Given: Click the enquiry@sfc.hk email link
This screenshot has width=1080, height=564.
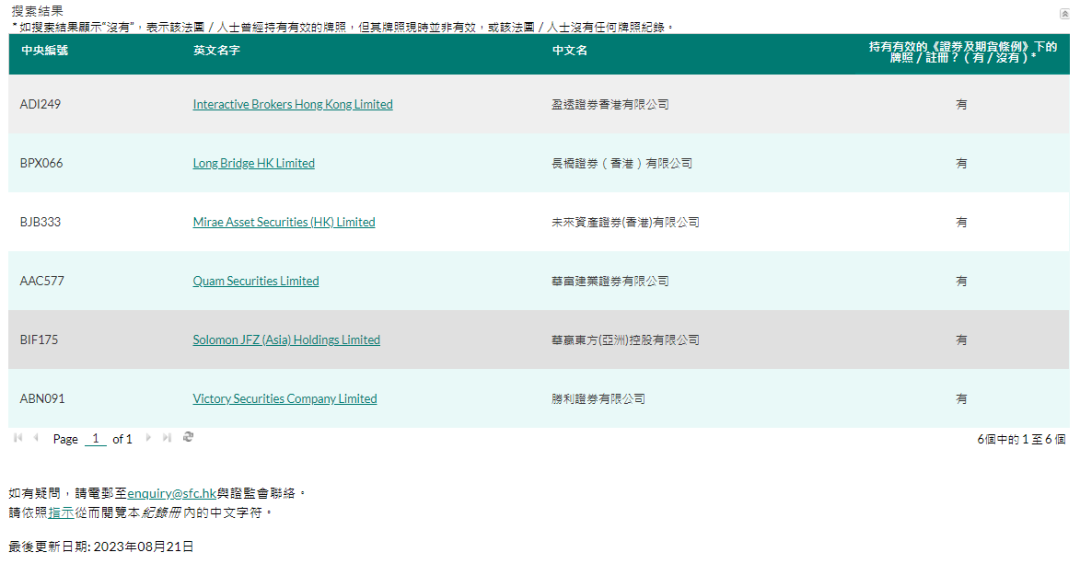Looking at the screenshot, I should (x=171, y=494).
